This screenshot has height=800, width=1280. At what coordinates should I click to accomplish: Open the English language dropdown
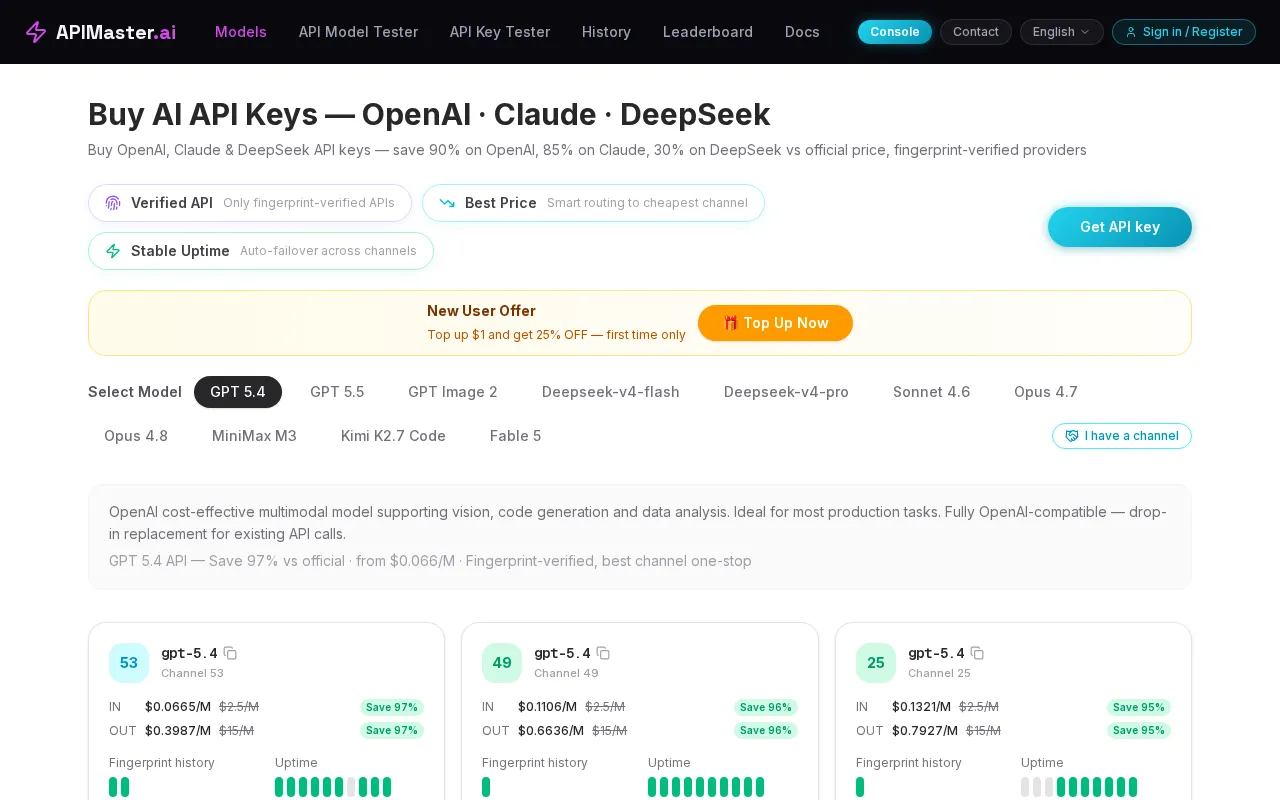point(1062,32)
